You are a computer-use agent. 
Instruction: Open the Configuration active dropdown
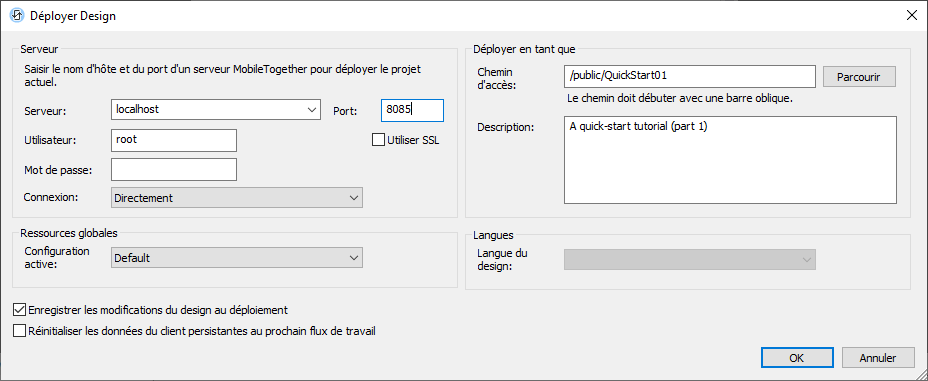point(237,258)
